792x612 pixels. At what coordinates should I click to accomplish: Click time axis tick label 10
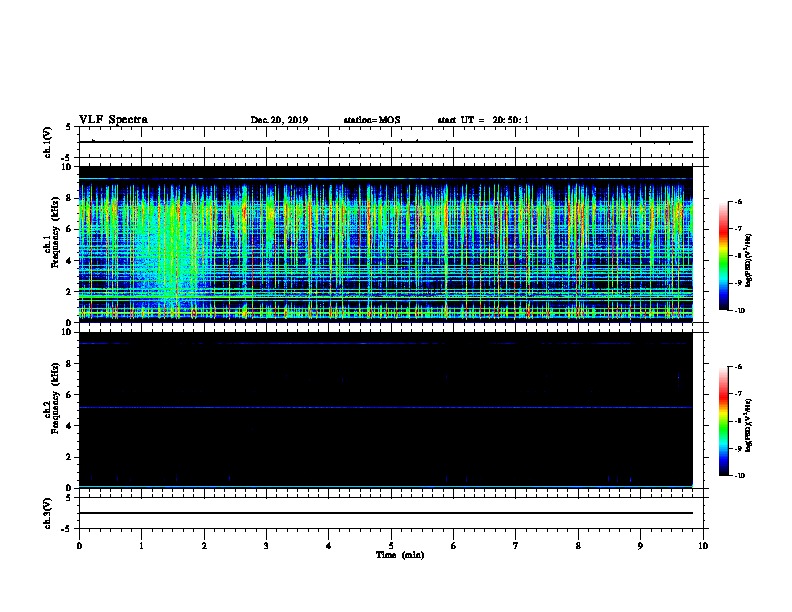703,546
